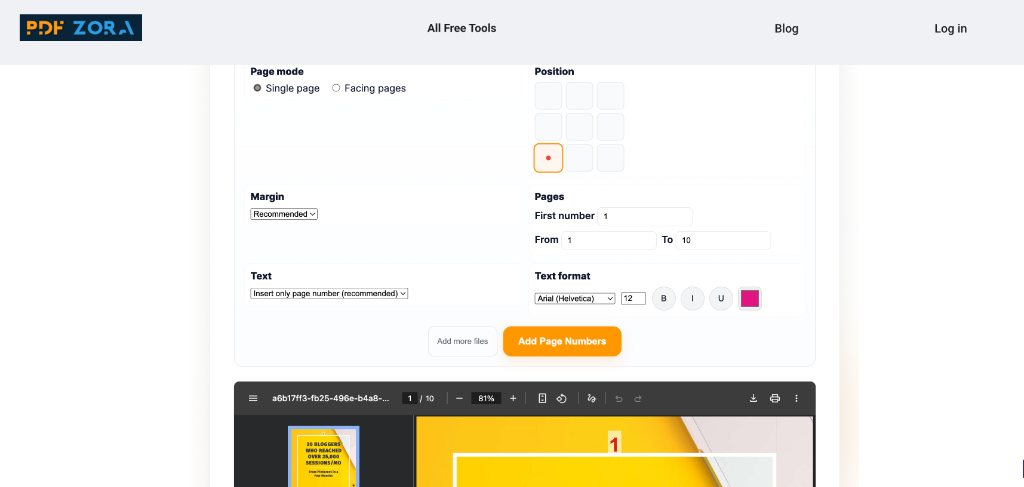The height and width of the screenshot is (487, 1024).
Task: Toggle PDF viewer sidebar hamburger menu
Action: pyautogui.click(x=253, y=398)
